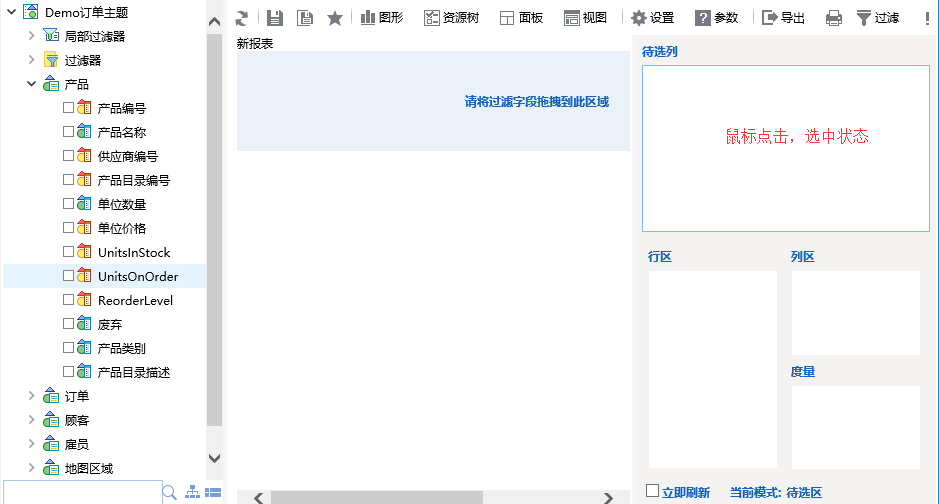Screen dimensions: 939x504
Task: Check the UnitsOnOrder checkbox
Action: click(x=68, y=275)
